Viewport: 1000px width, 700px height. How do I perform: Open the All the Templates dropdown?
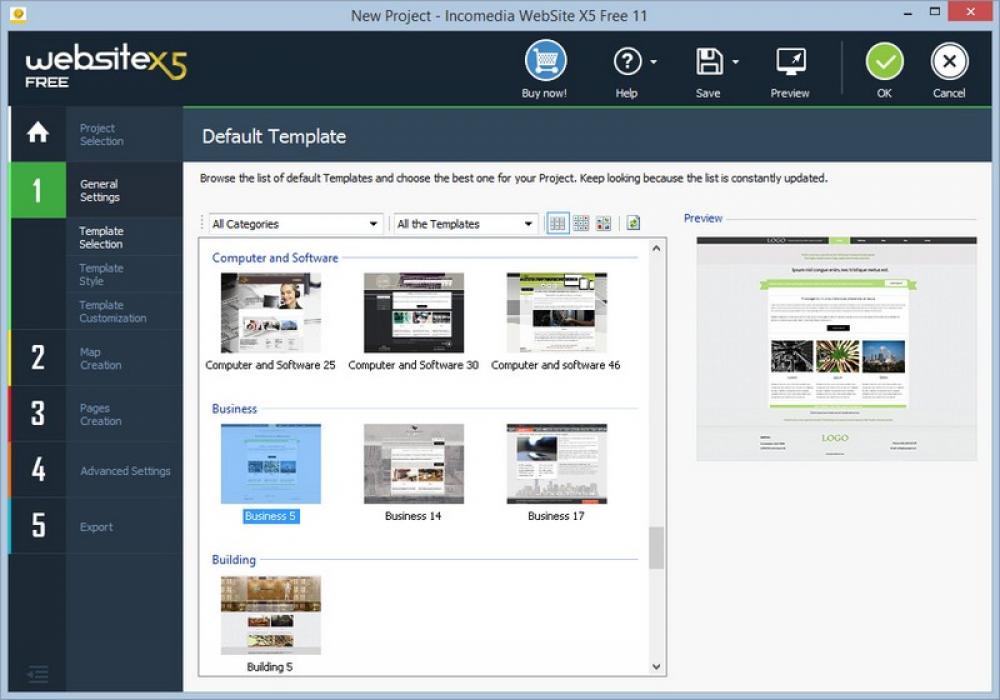pos(464,223)
